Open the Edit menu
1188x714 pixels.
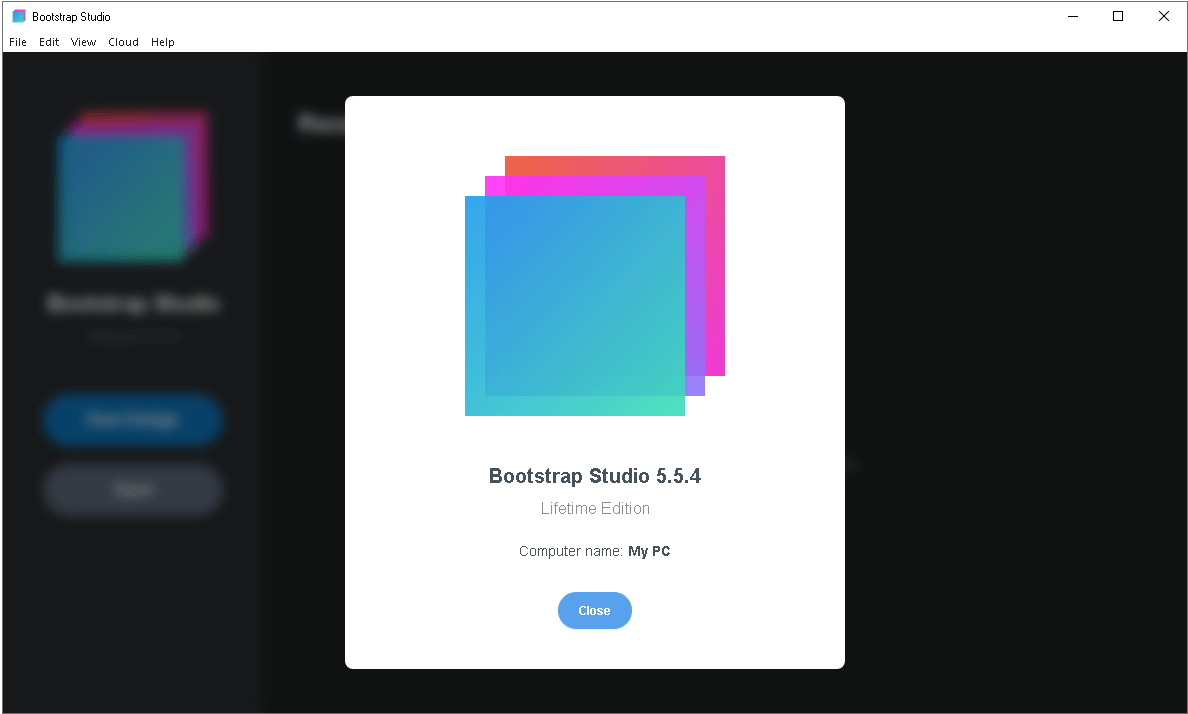point(49,42)
